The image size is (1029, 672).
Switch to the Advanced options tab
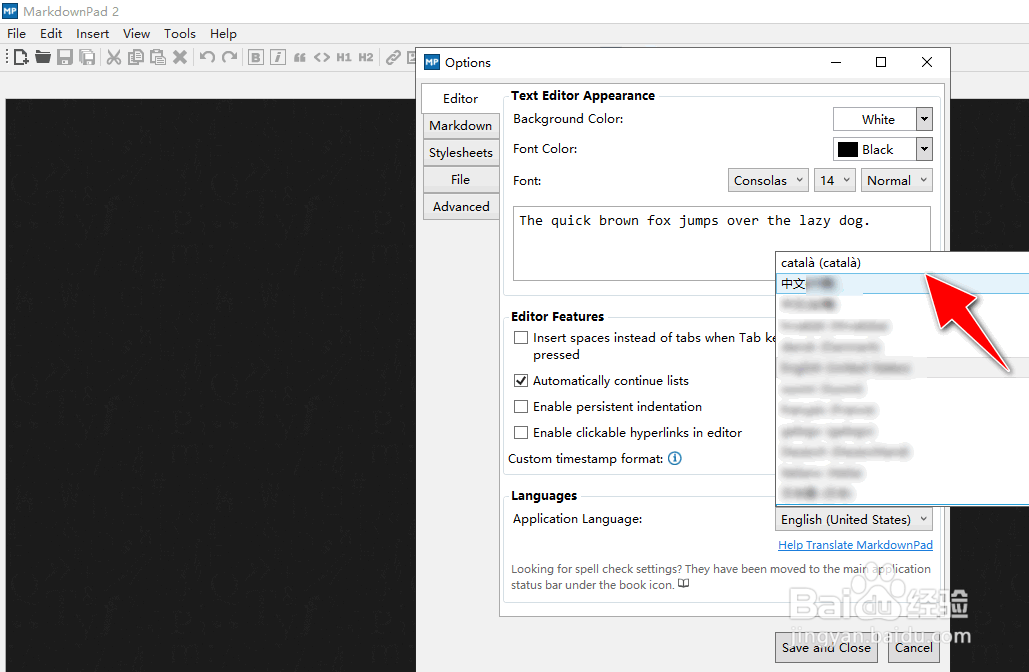(x=461, y=206)
